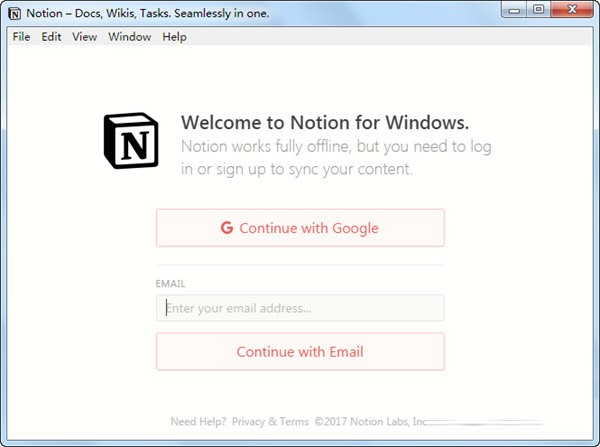The height and width of the screenshot is (447, 600).
Task: Open the Need Help? link
Action: 198,421
